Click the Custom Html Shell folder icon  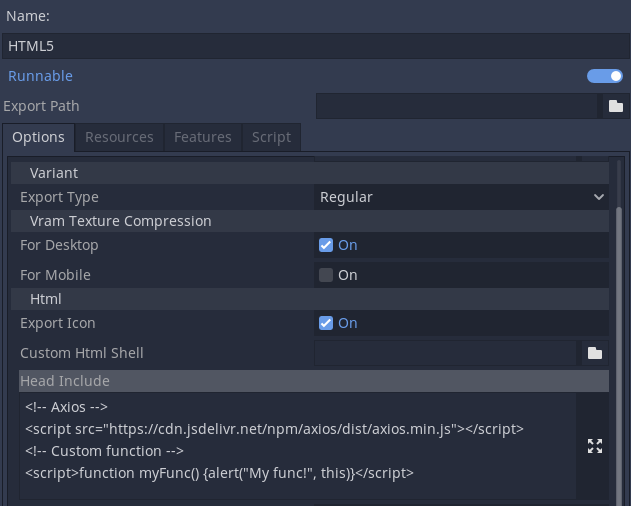point(594,353)
